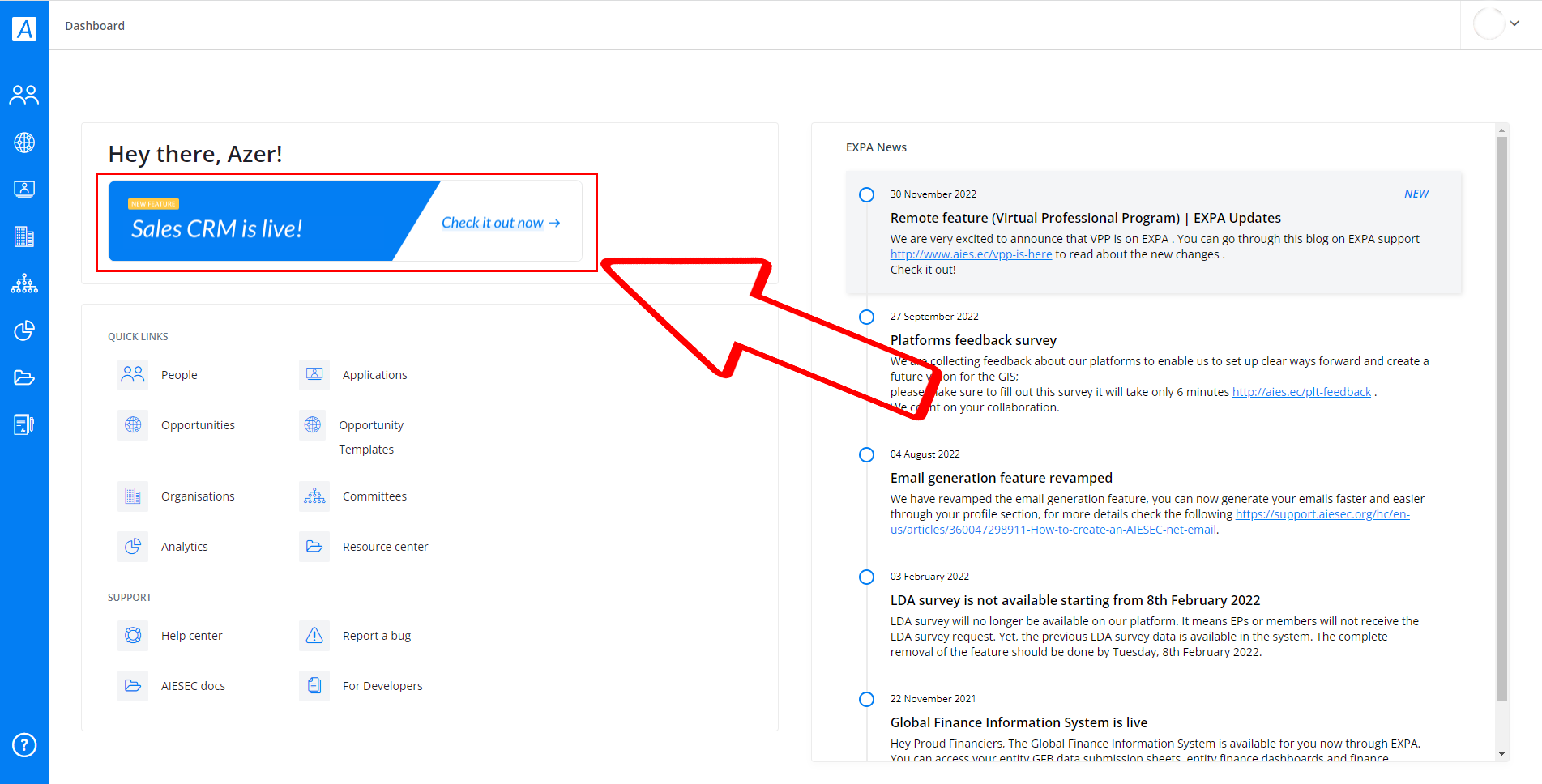The height and width of the screenshot is (784, 1542).
Task: Follow the aies.ec/plt-feedback survey link
Action: coord(1301,392)
